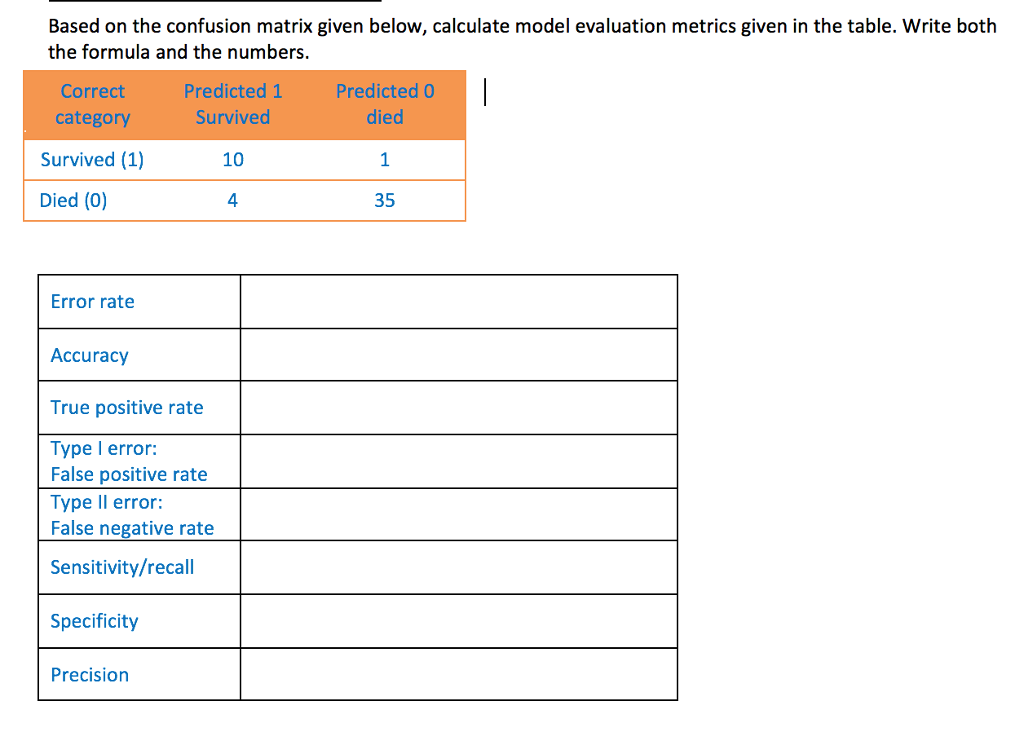The width and height of the screenshot is (1024, 732).
Task: Click the Accuracy label cell
Action: [x=139, y=355]
